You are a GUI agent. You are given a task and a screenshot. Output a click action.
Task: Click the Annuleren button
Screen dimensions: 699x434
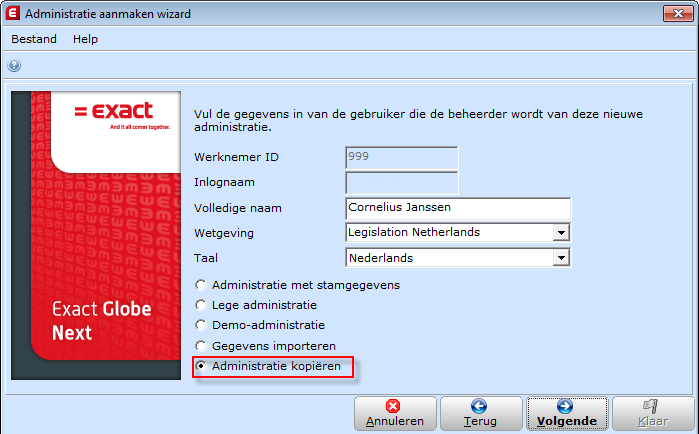click(395, 414)
